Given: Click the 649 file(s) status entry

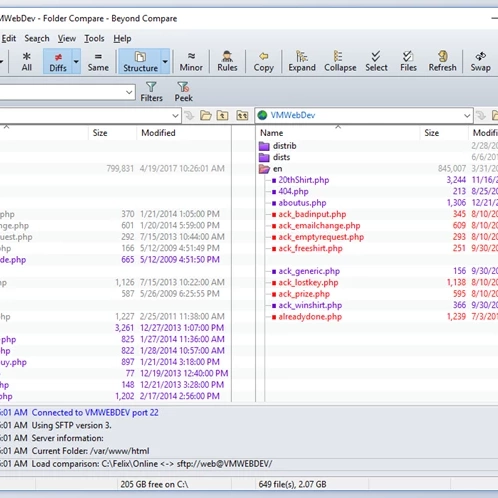Looking at the screenshot, I should click(x=292, y=484).
